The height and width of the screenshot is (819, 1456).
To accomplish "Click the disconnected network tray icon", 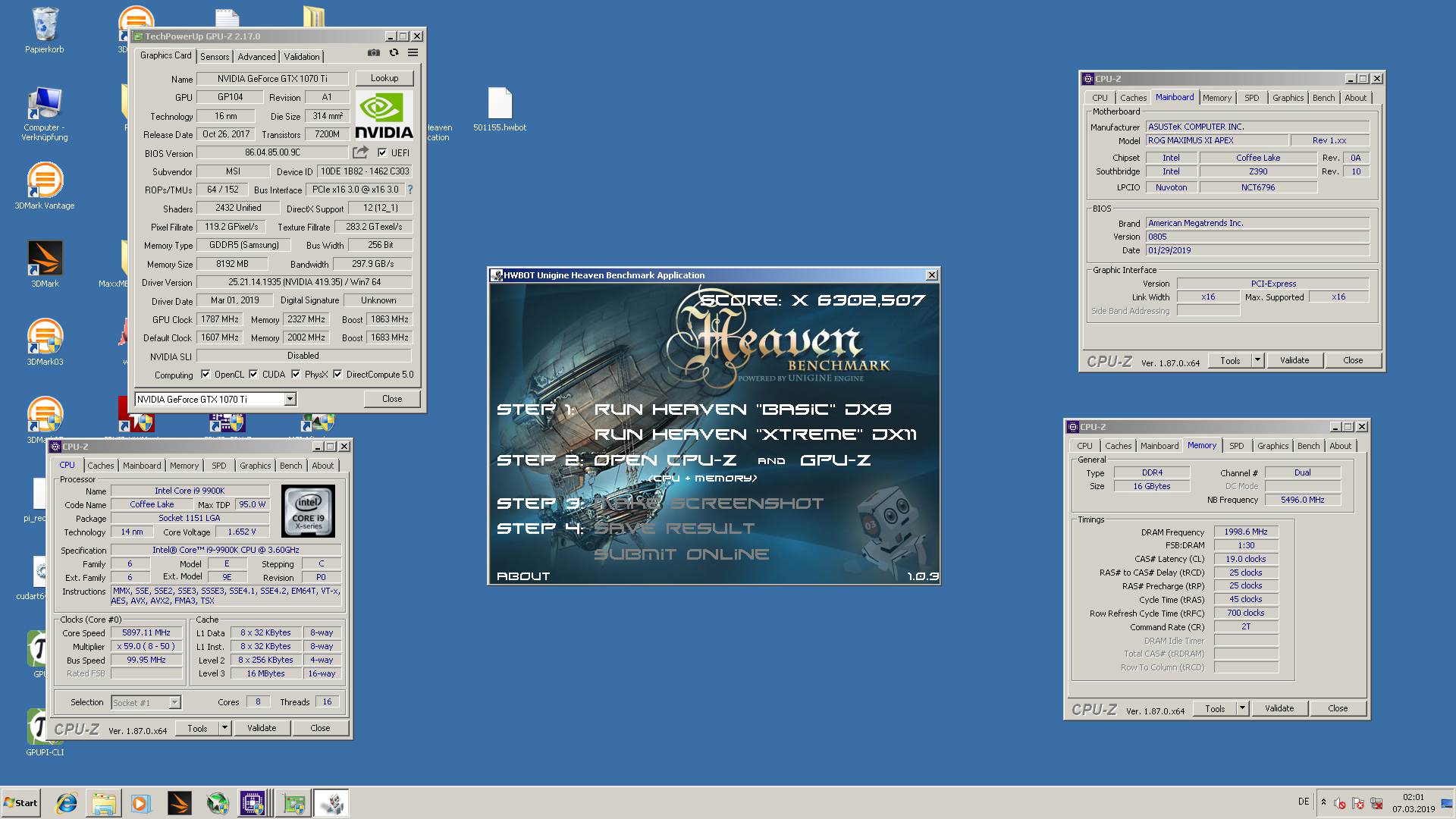I will point(1376,803).
